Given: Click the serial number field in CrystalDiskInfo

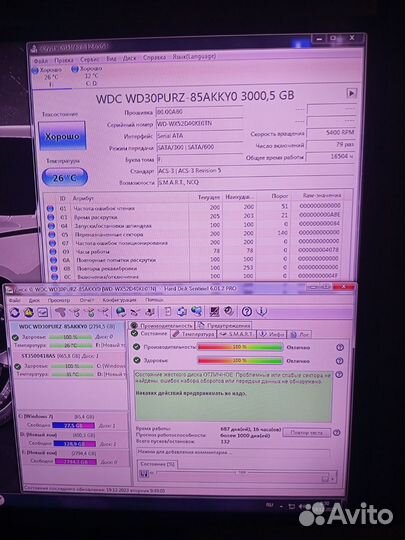Looking at the screenshot, I should [x=199, y=123].
